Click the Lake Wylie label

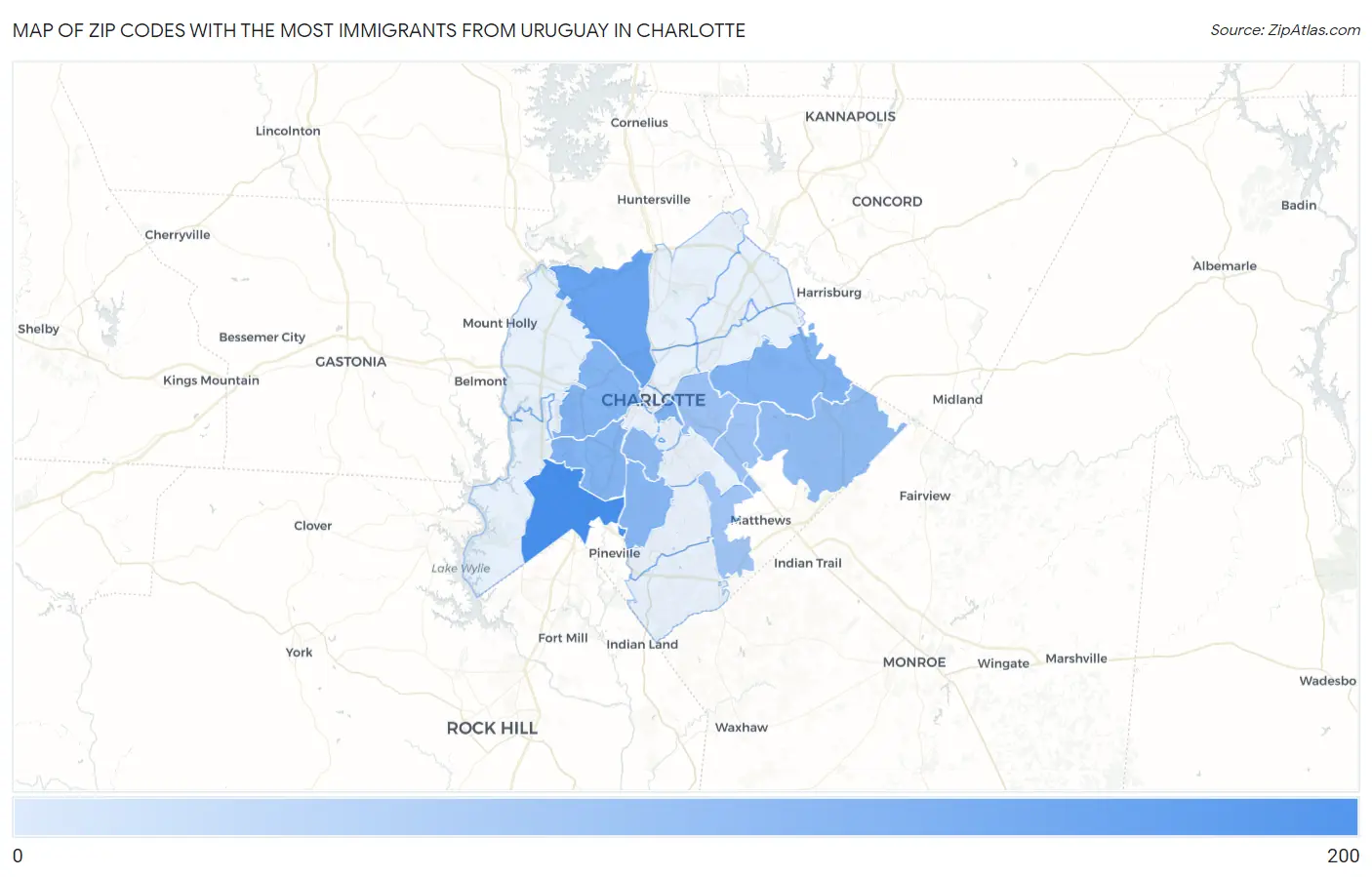tap(461, 568)
